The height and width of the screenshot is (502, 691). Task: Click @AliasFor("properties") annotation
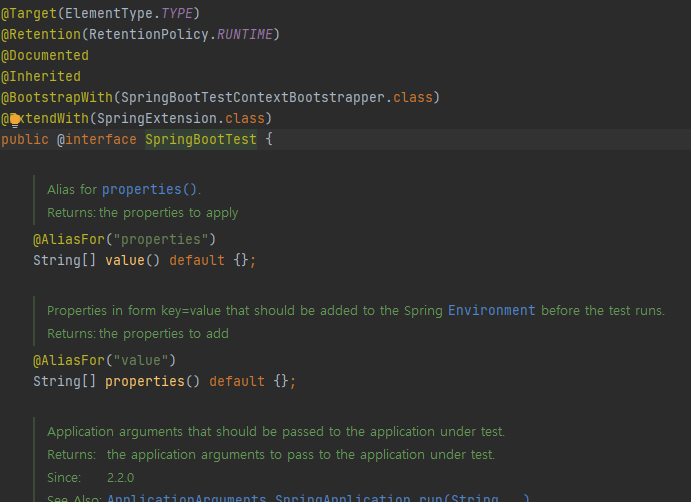coord(125,239)
